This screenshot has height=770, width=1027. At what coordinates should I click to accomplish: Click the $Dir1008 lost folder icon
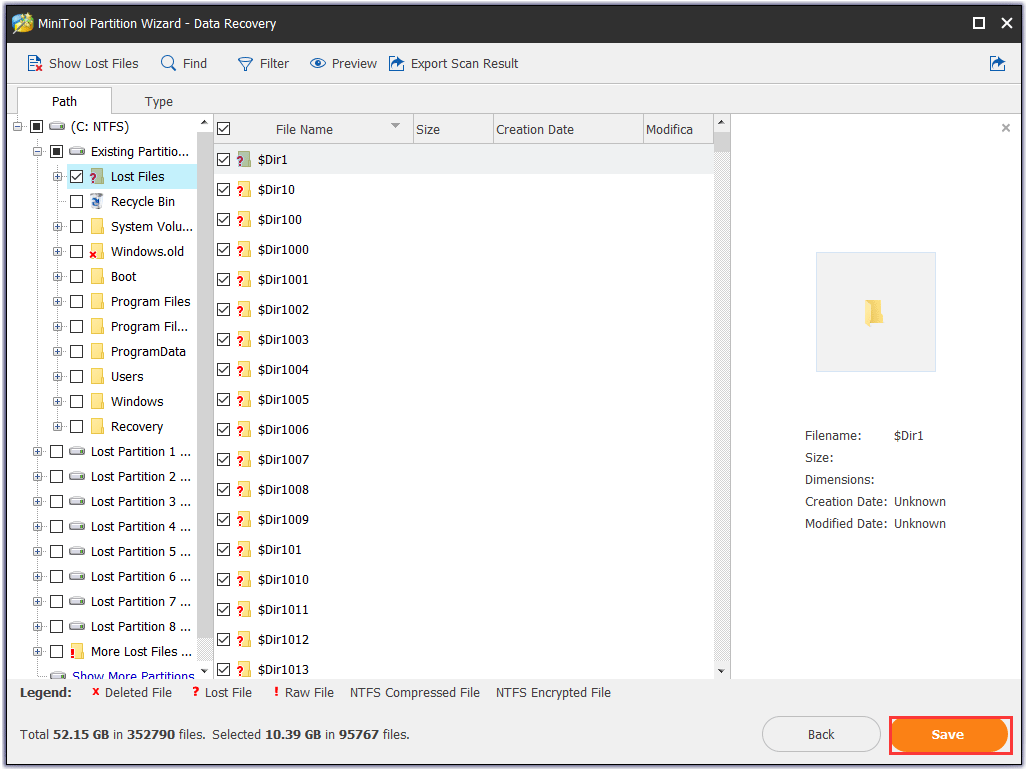pyautogui.click(x=244, y=489)
